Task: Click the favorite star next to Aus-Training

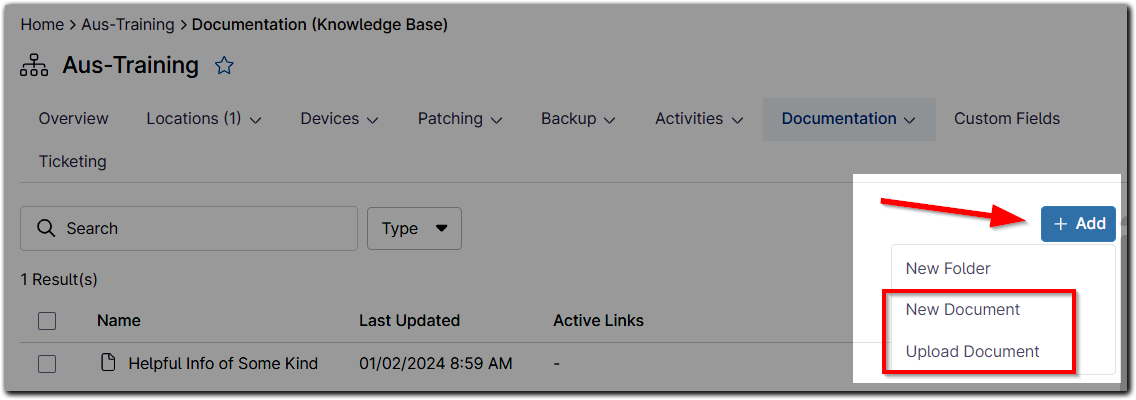Action: coord(224,66)
